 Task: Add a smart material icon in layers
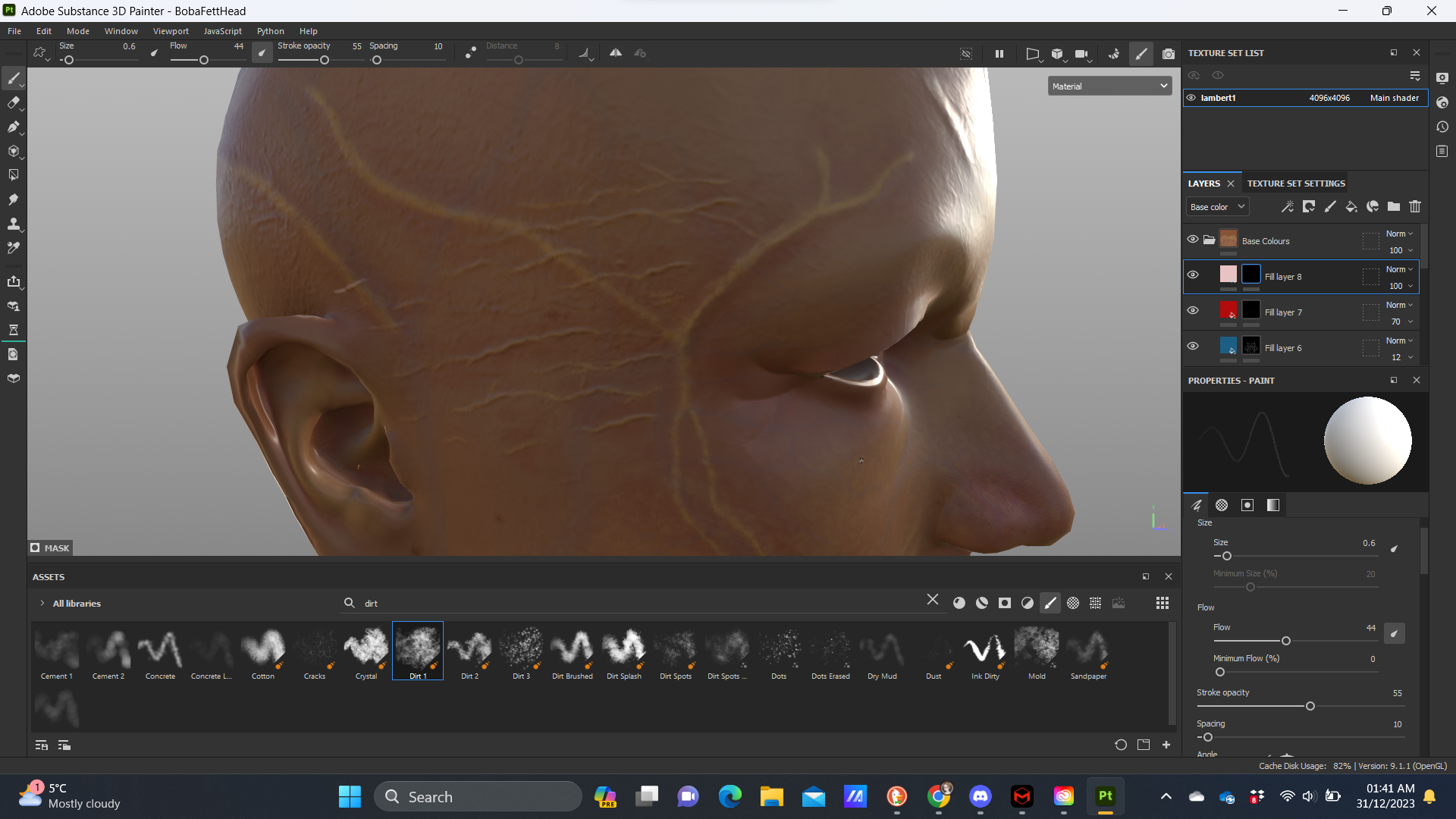pyautogui.click(x=1373, y=206)
